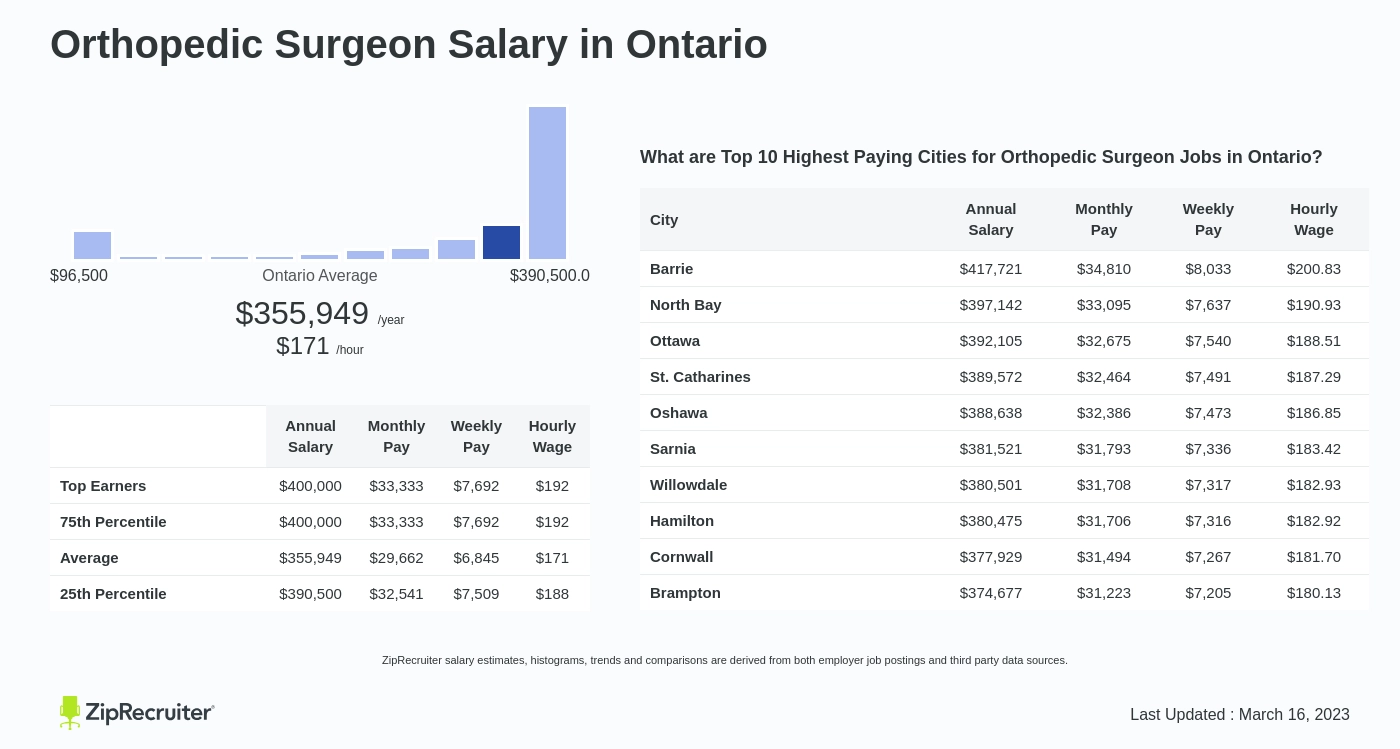This screenshot has height=749, width=1400.
Task: Click Cornwall annual salary $377,929
Action: (x=991, y=556)
